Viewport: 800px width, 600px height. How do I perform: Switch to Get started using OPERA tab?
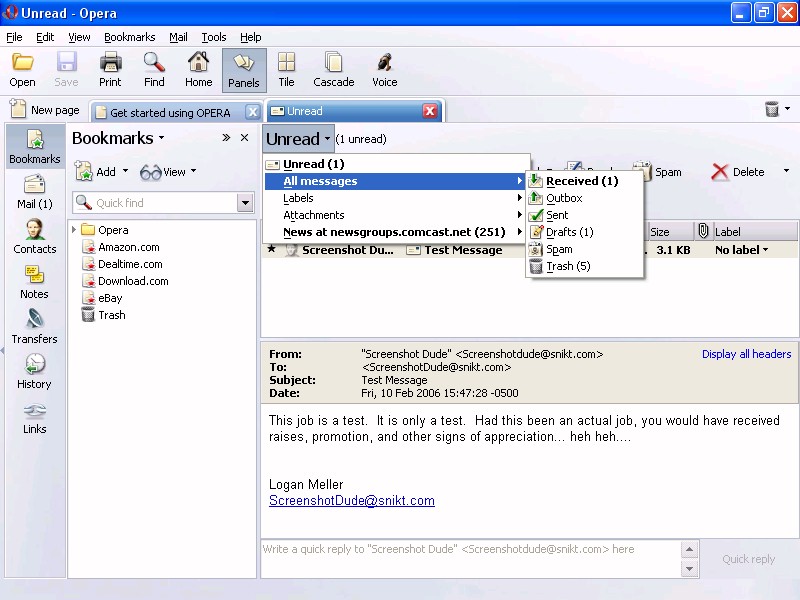tap(170, 112)
